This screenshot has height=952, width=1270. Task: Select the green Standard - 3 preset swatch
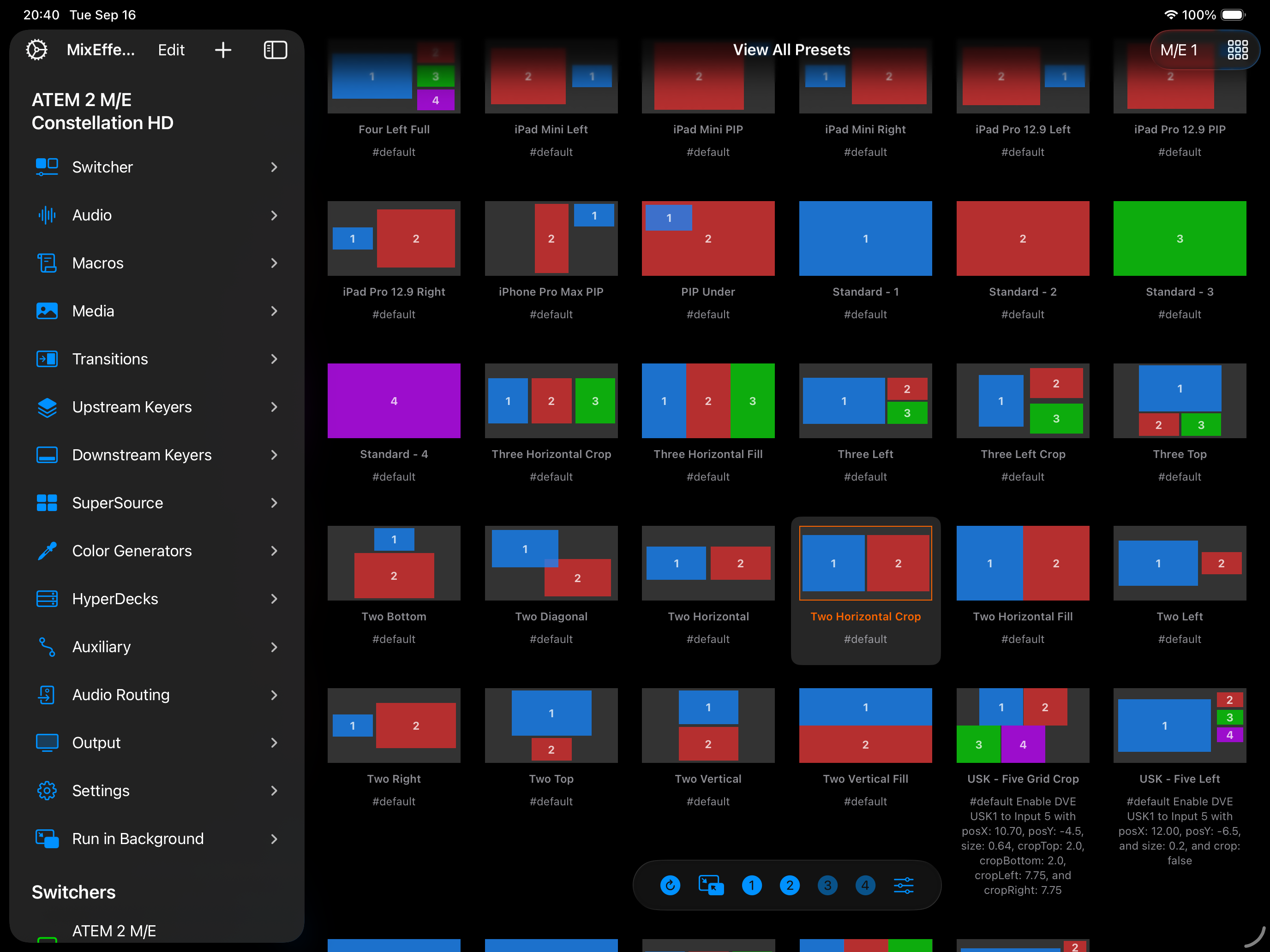tap(1179, 238)
